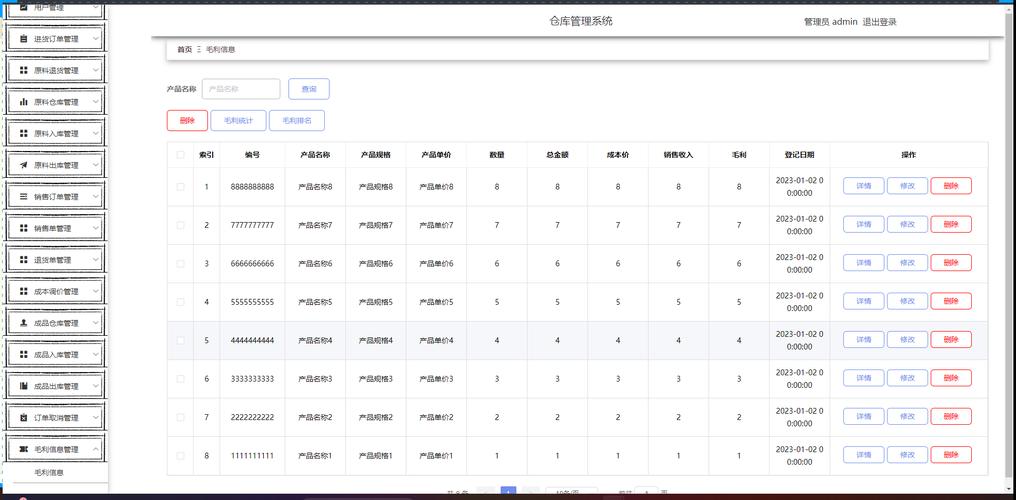
Task: Click the 销售单管理 grid icon
Action: click(x=23, y=228)
